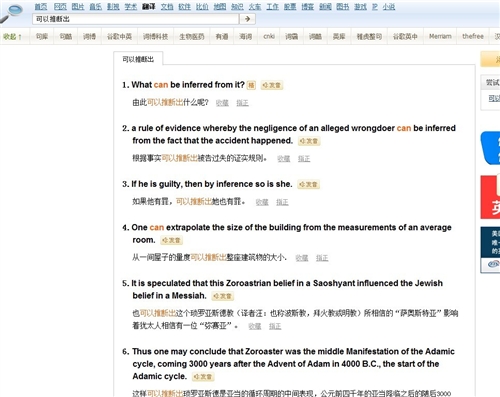Click the 精 badge after sentence 1
This screenshot has width=500, height=397.
[x=251, y=85]
